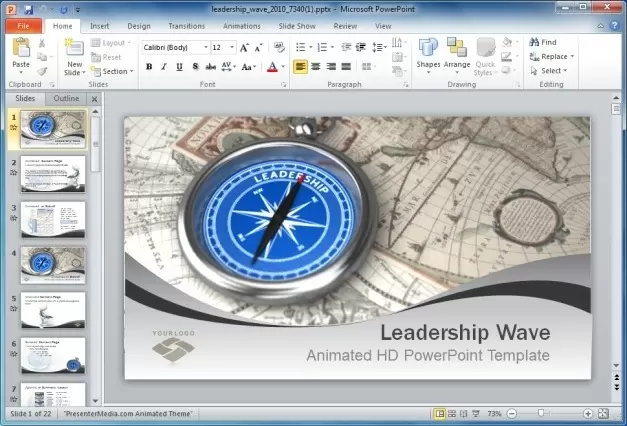This screenshot has height=426, width=627.
Task: Open the Transitions ribbon tab
Action: tap(186, 26)
